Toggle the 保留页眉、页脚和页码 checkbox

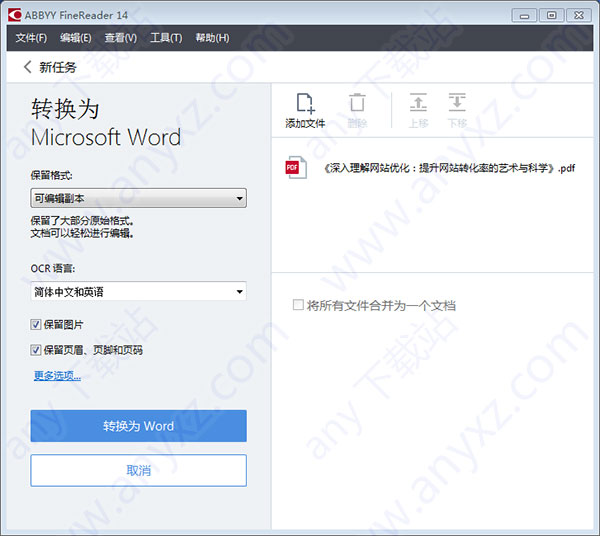tap(36, 350)
